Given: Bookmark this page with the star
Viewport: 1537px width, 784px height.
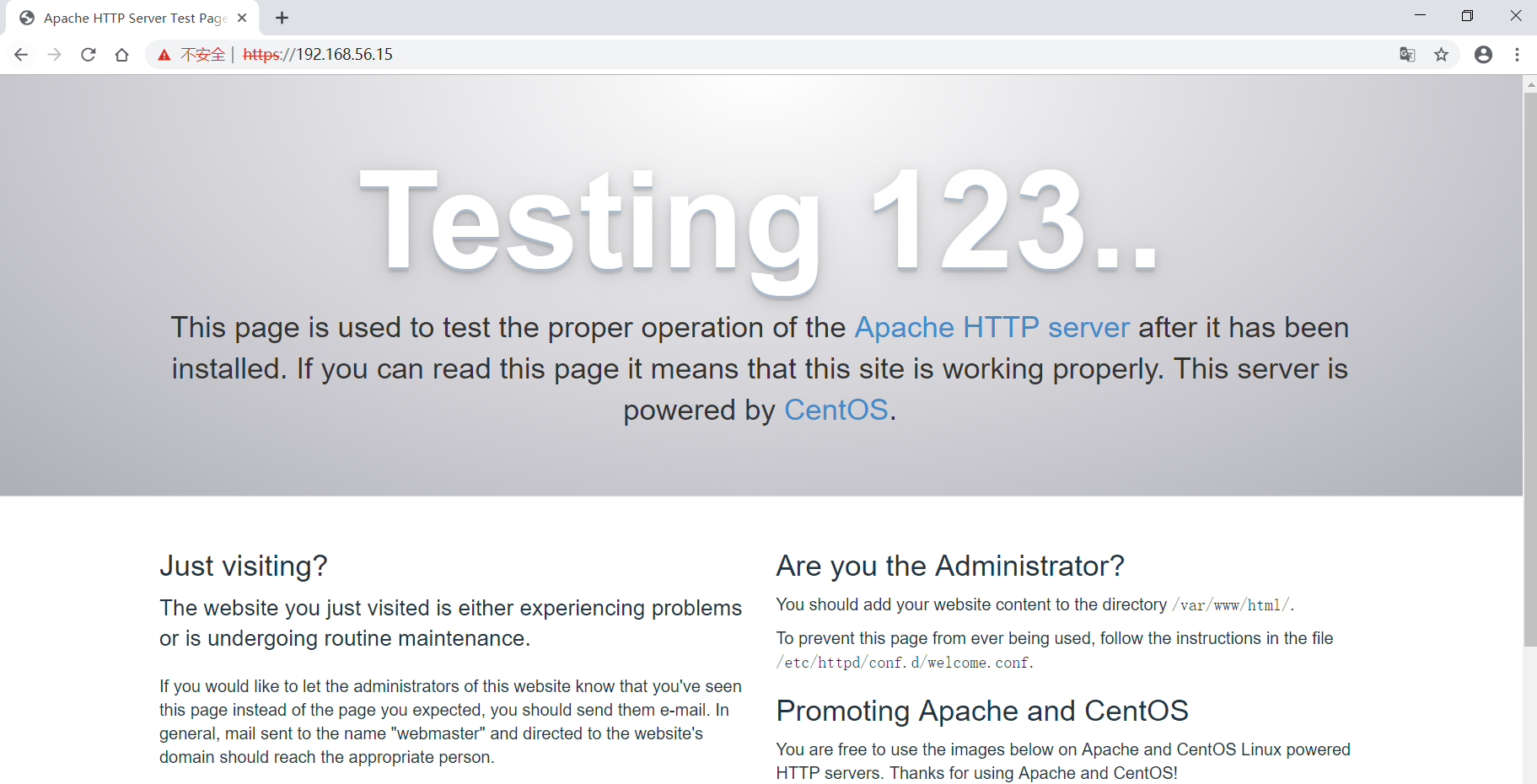Looking at the screenshot, I should pos(1442,55).
